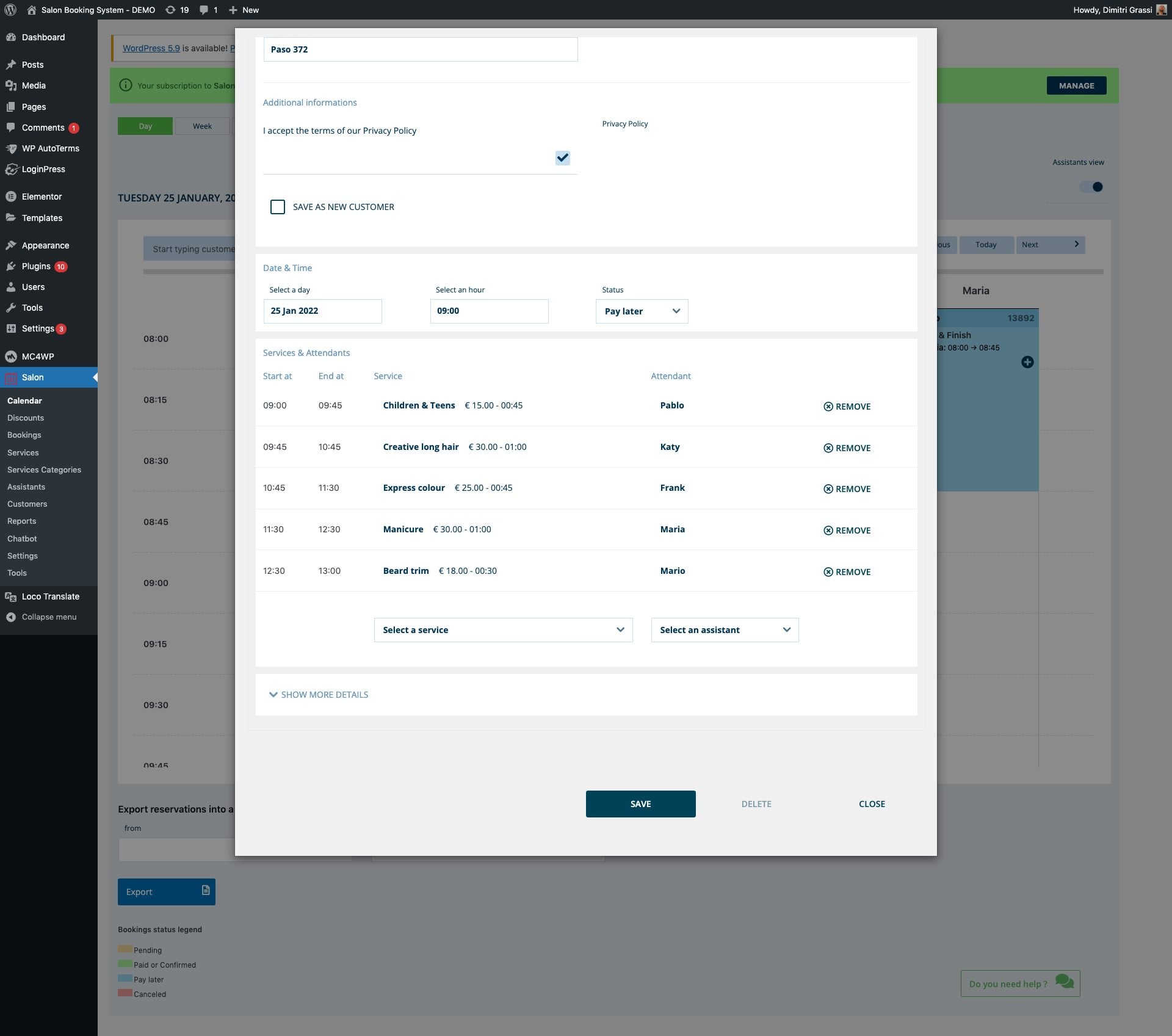Toggle the Assistants view switch
The height and width of the screenshot is (1036, 1172).
pyautogui.click(x=1092, y=187)
